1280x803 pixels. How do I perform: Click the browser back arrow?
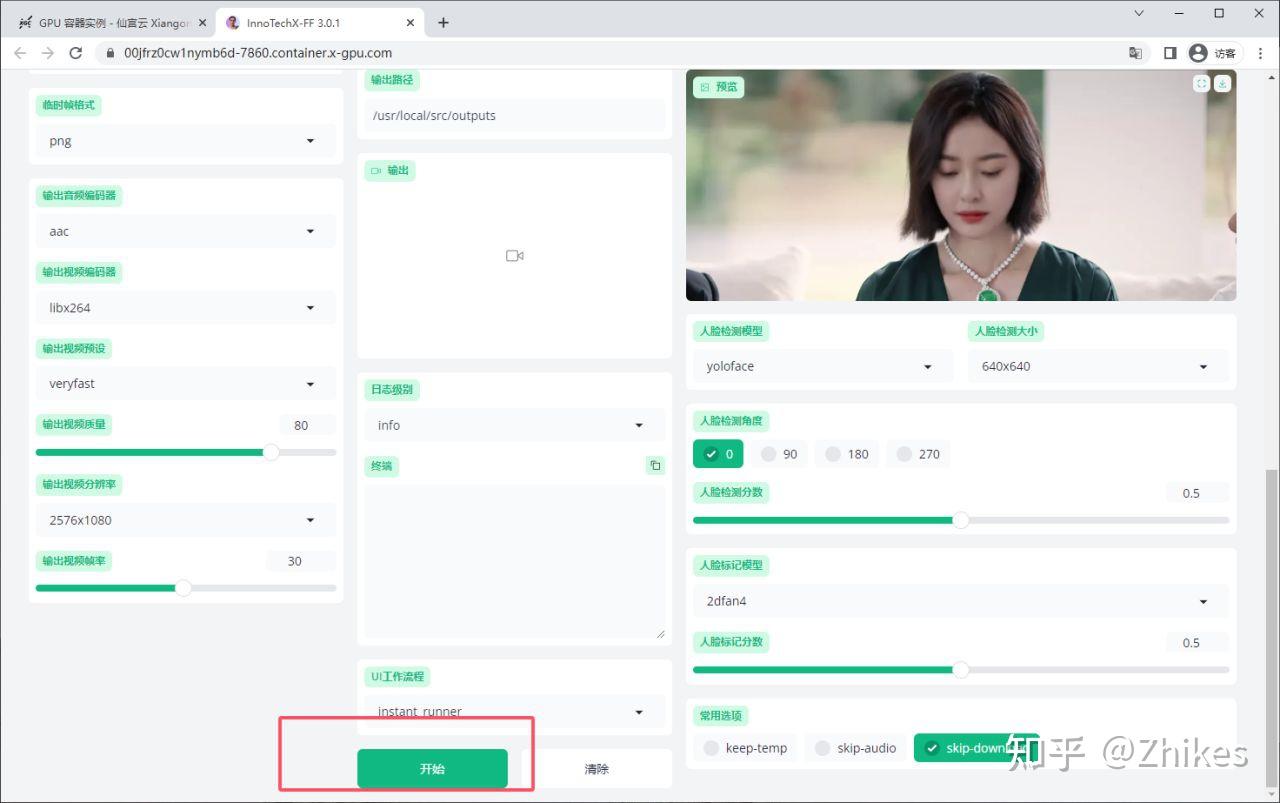[21, 53]
